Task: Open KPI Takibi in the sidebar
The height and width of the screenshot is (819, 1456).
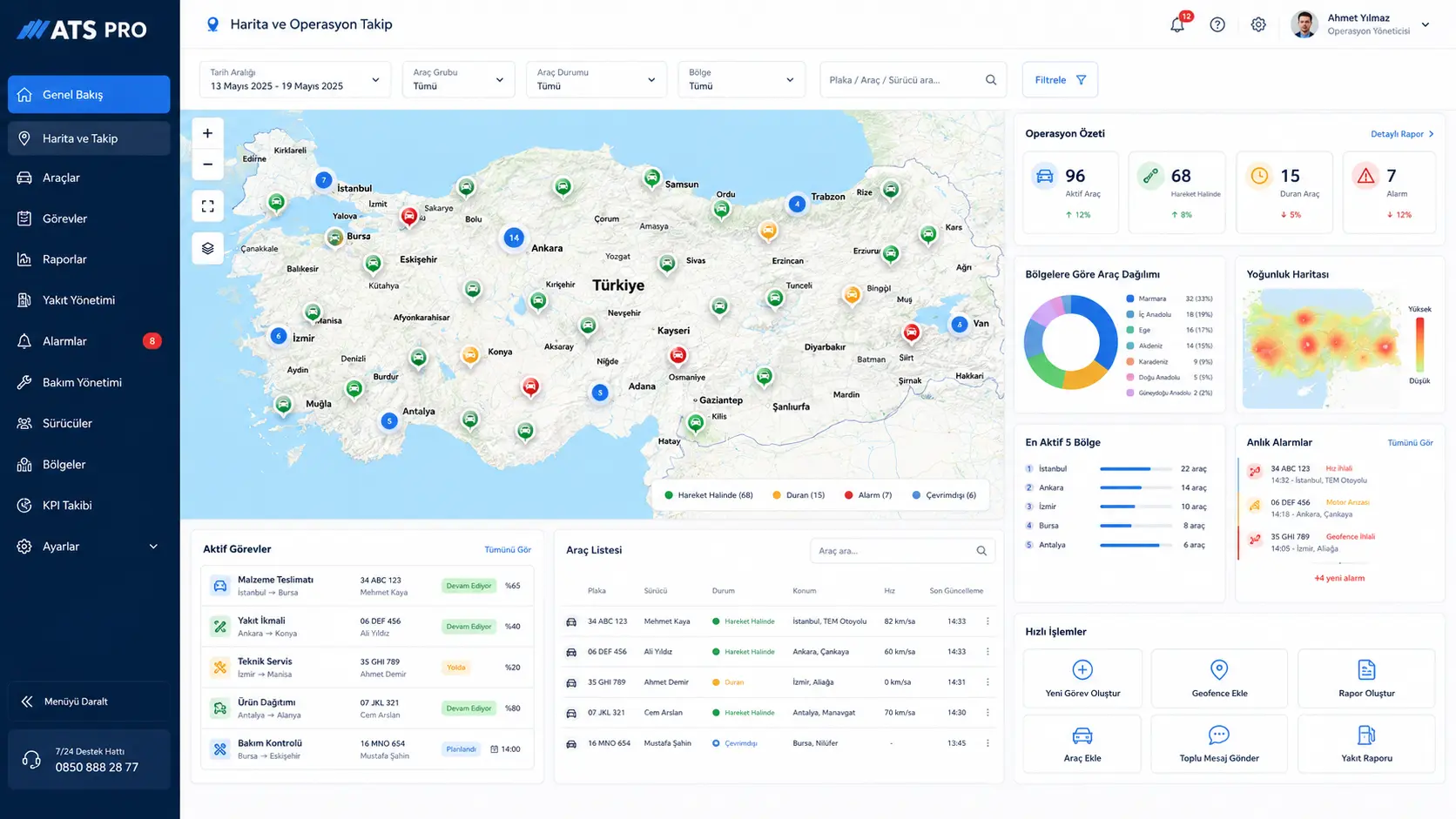Action: coord(89,505)
